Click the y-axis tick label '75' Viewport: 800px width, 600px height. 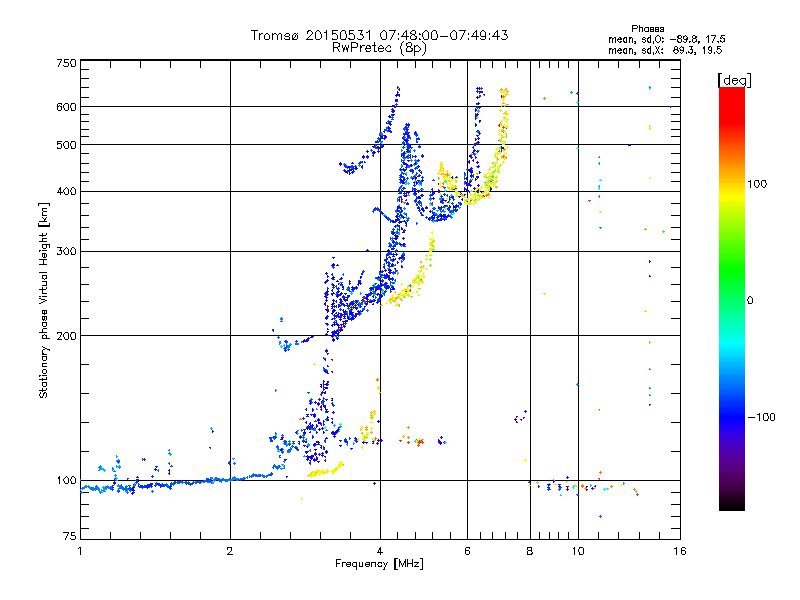(x=70, y=536)
